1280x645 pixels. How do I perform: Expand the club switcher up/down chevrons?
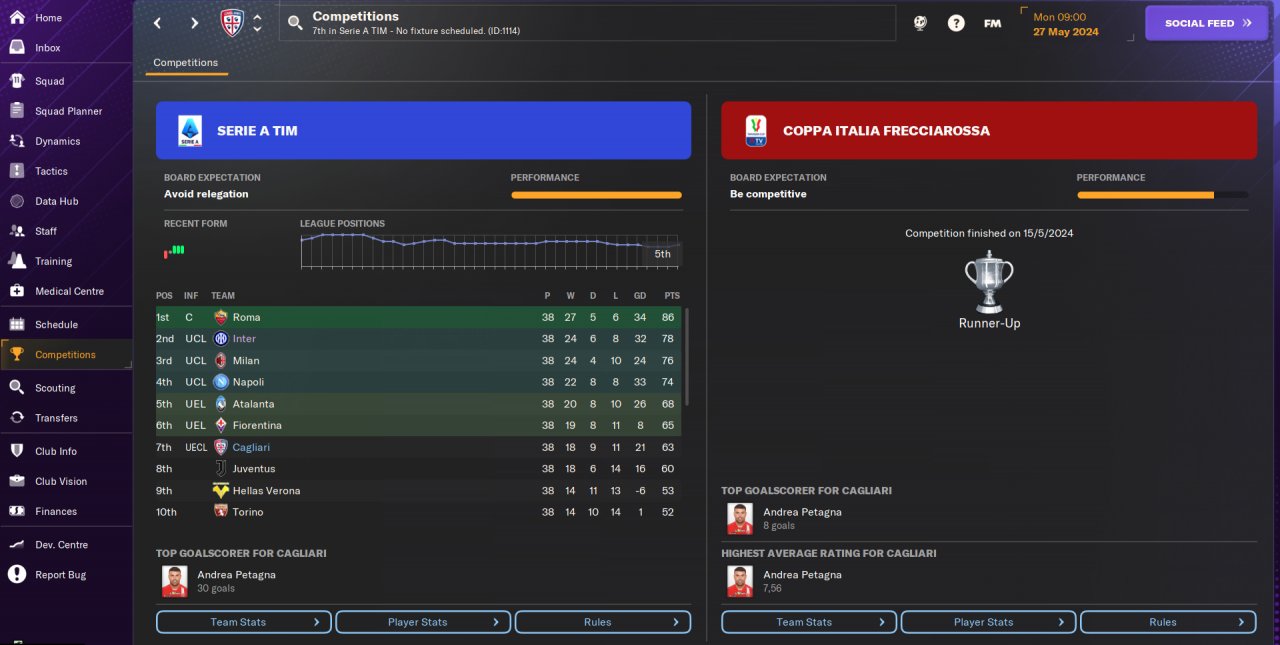click(x=257, y=23)
